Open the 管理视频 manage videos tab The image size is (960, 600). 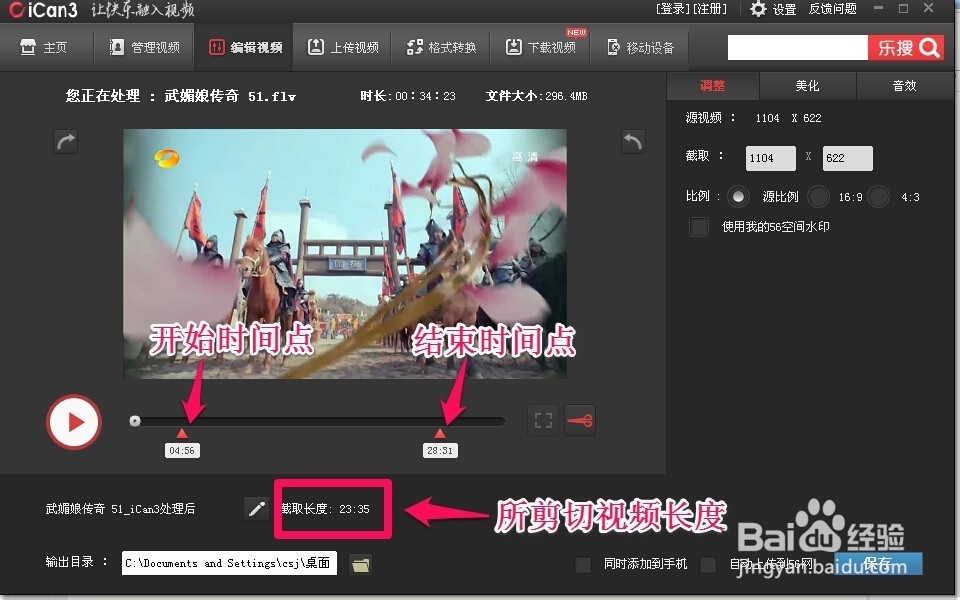(144, 47)
